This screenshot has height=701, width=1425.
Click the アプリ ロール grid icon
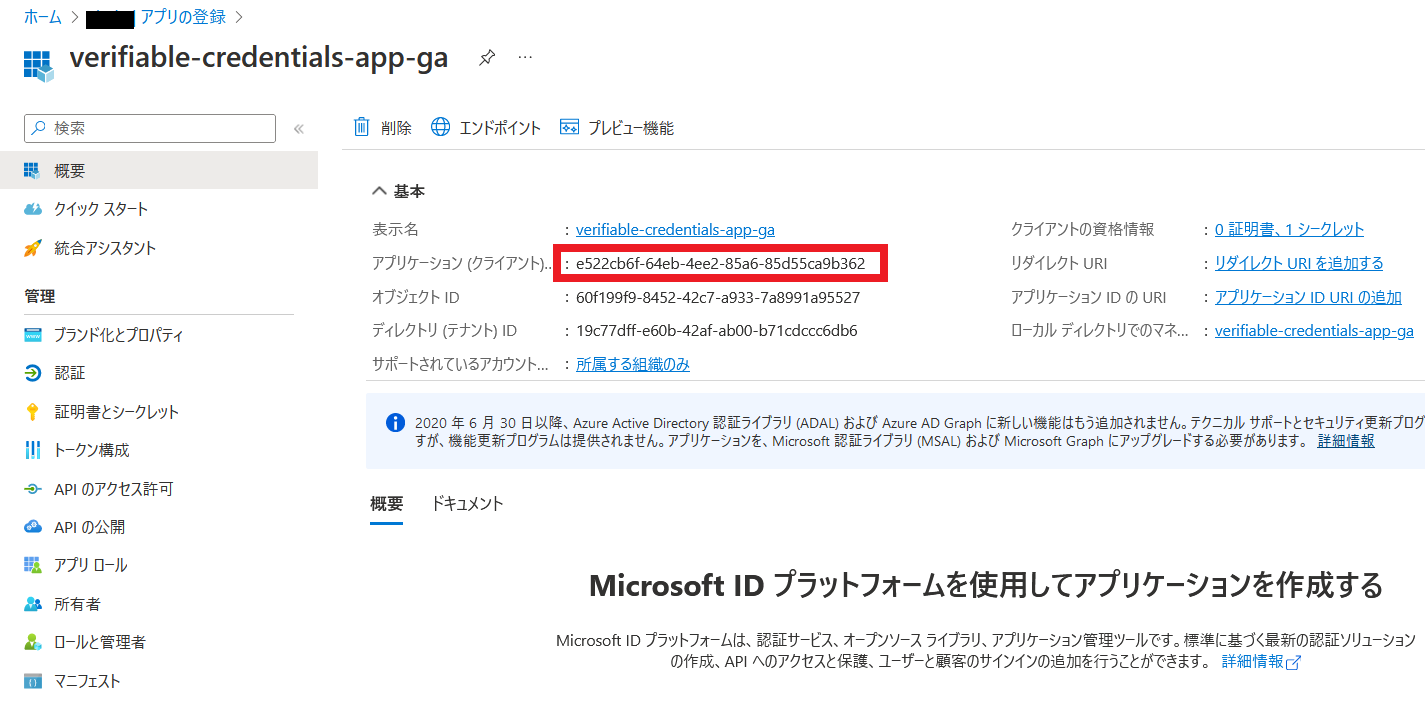point(33,565)
